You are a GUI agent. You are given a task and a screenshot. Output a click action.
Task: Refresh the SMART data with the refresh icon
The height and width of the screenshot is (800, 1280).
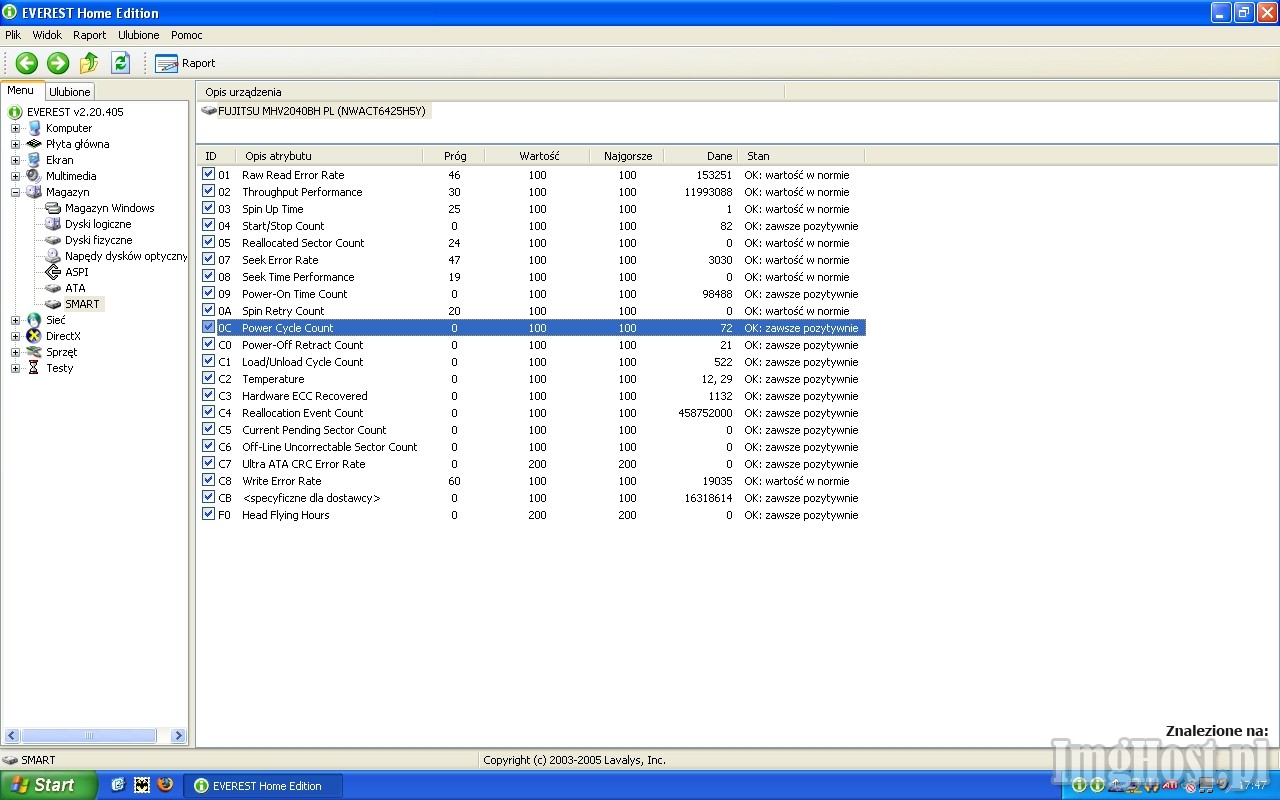click(x=121, y=63)
